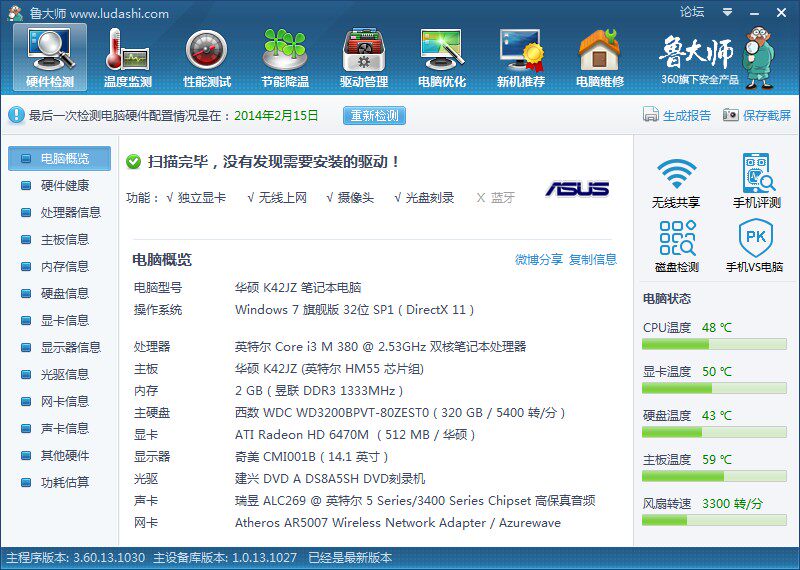The image size is (800, 570).
Task: Click the 2 GB DDR3 1333MHz memory text
Action: [x=319, y=391]
